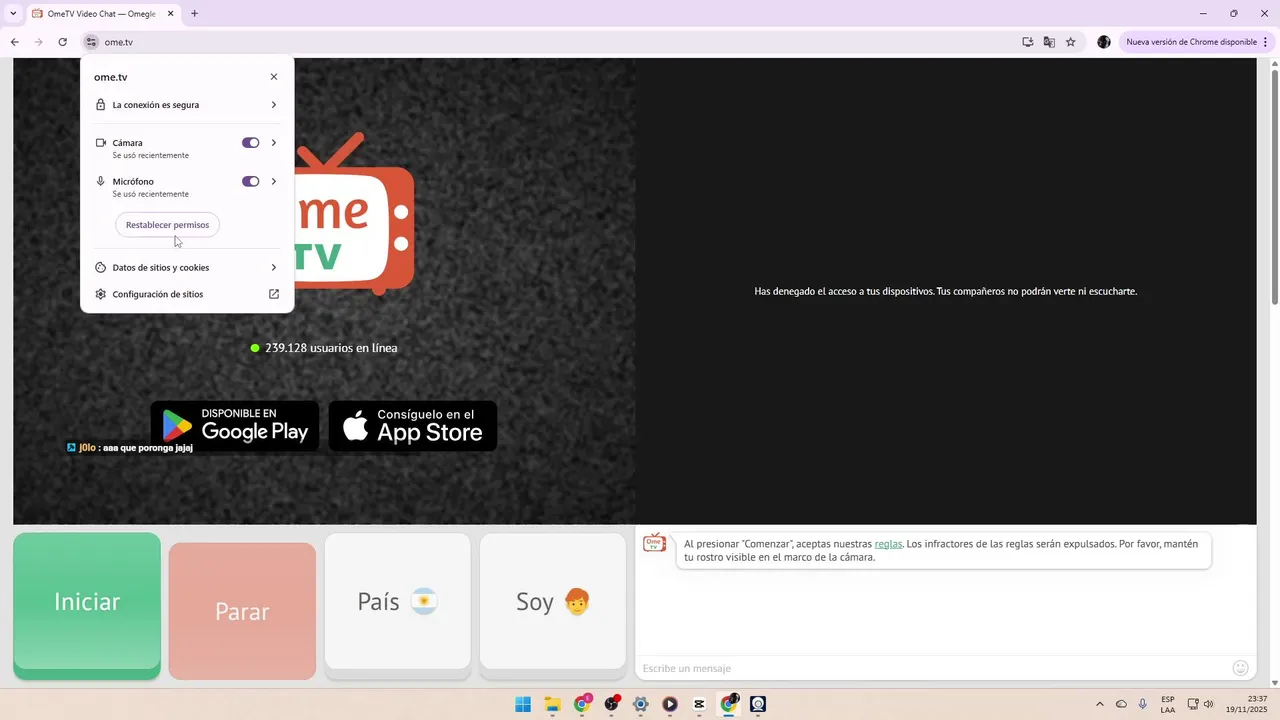The width and height of the screenshot is (1280, 720).
Task: Click the padlock icon in popup
Action: tap(101, 105)
